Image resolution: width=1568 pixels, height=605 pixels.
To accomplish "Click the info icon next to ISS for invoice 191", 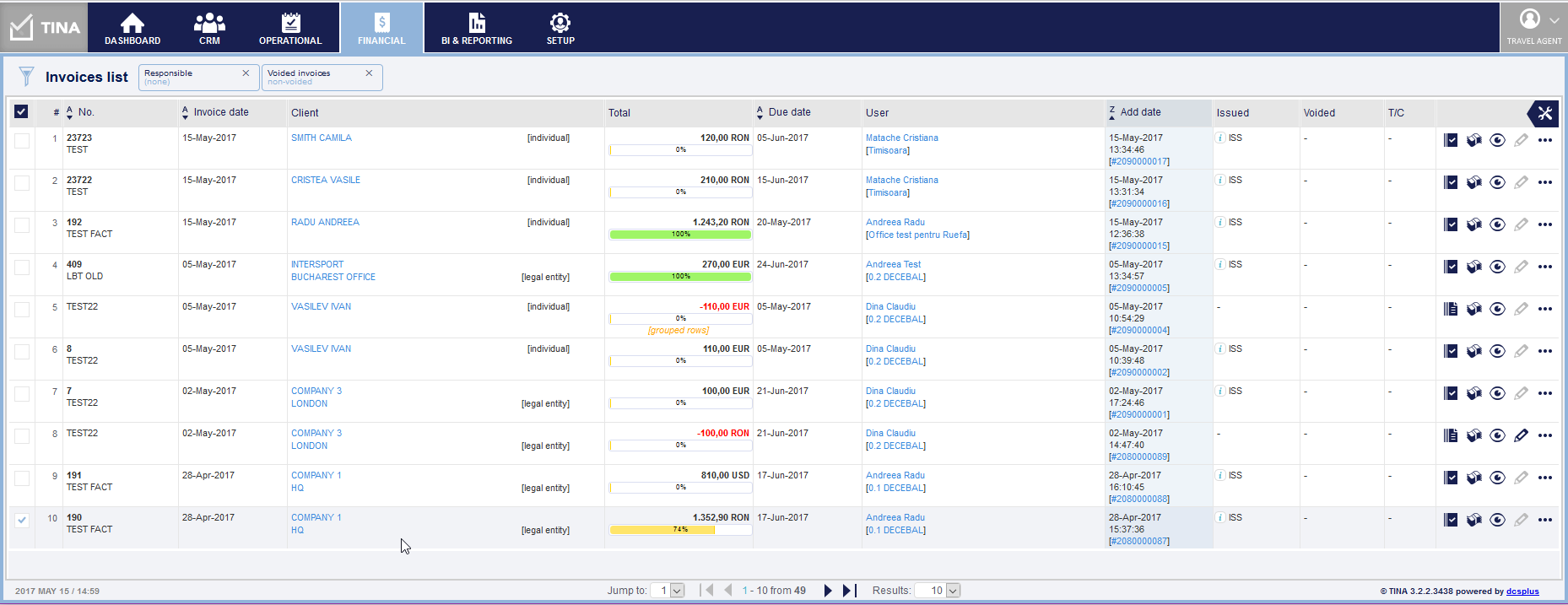I will click(1220, 476).
